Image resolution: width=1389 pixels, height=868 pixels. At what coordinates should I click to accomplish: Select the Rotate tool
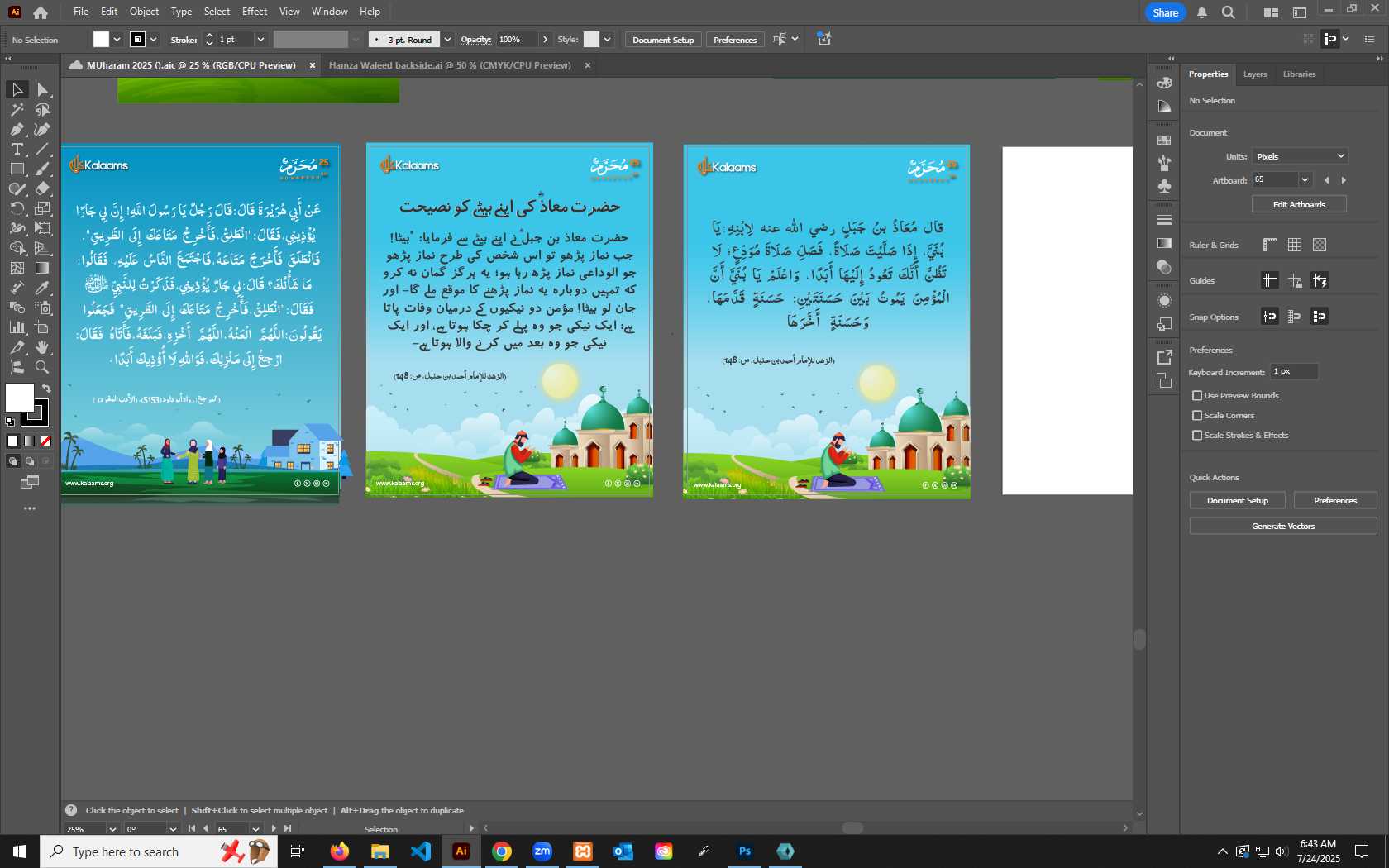coord(17,208)
